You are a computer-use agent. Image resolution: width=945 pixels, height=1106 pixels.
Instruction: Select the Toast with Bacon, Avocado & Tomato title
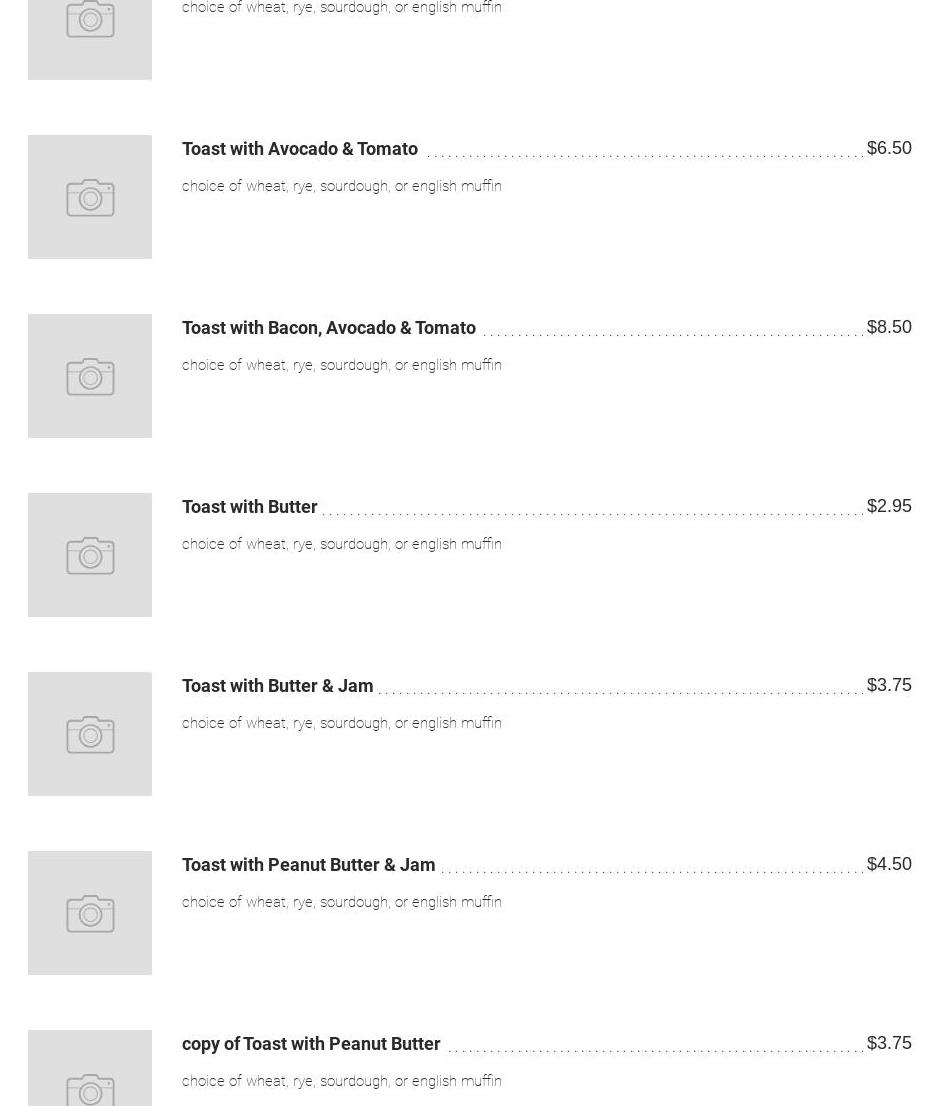point(329,328)
